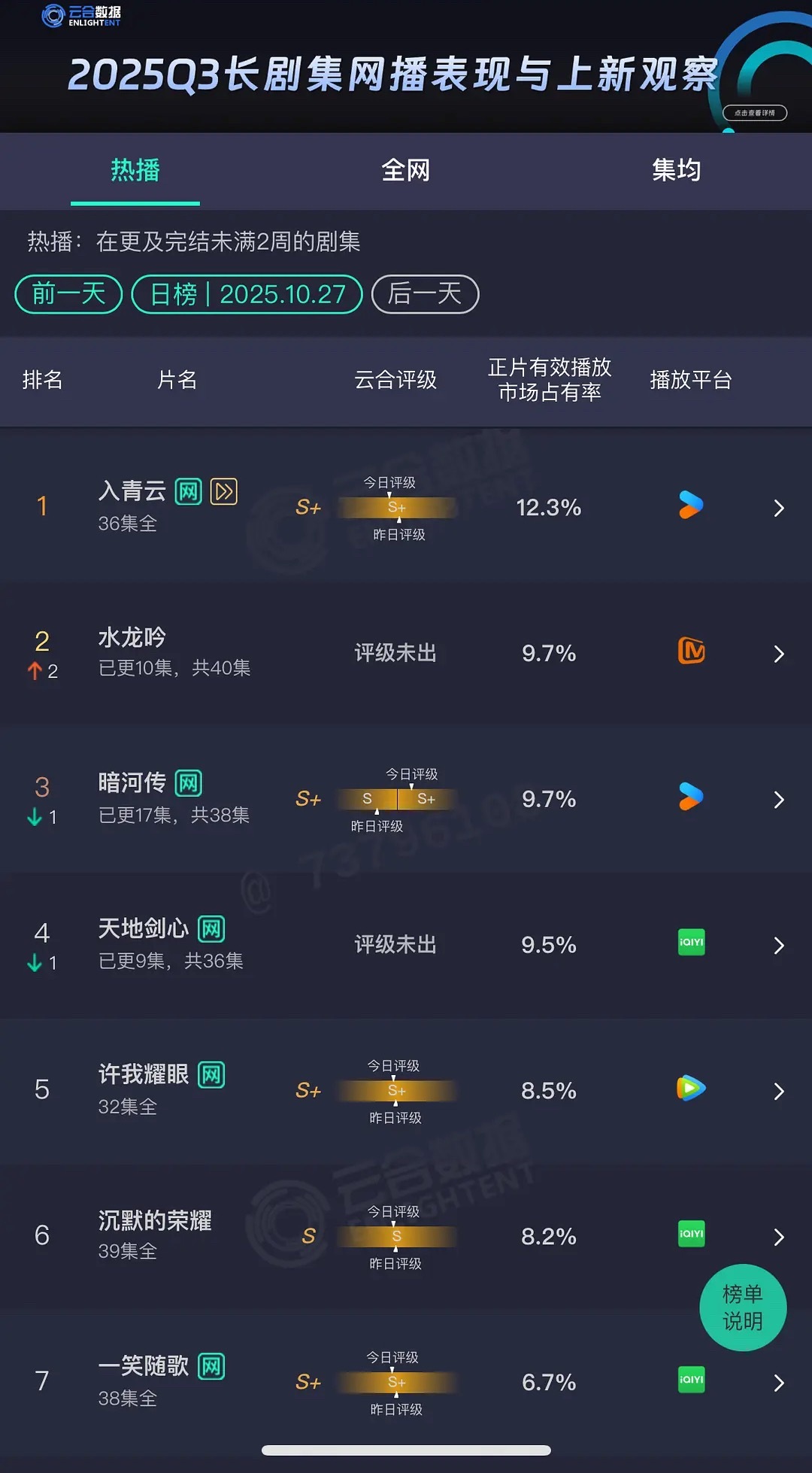Image resolution: width=812 pixels, height=1473 pixels.
Task: Click the rating gradient bar for 入青云
Action: click(x=396, y=508)
